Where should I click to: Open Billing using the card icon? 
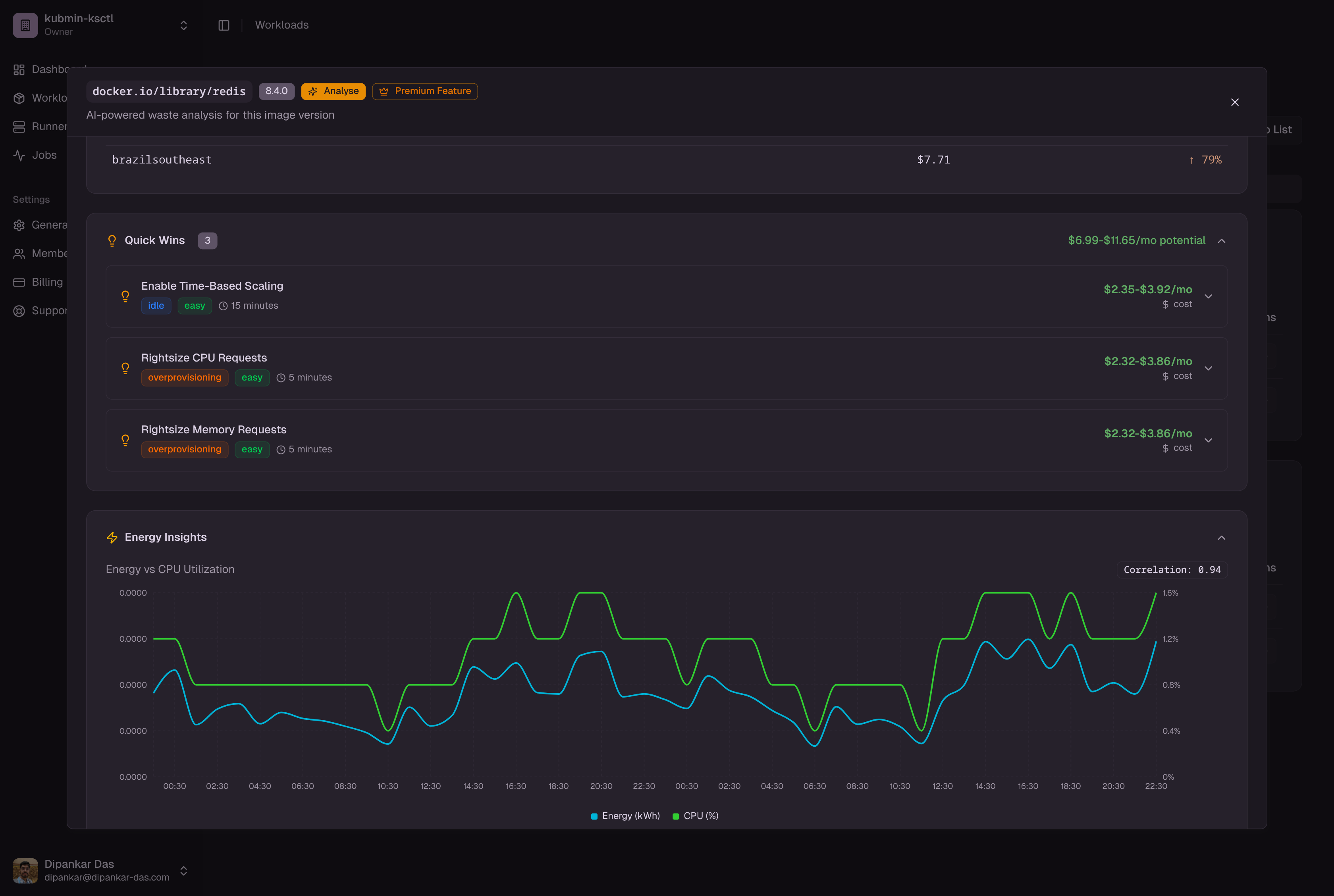(x=19, y=282)
